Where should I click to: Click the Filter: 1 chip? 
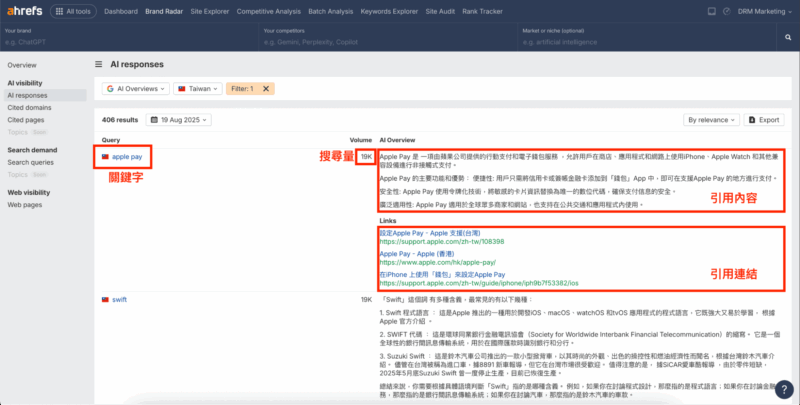point(242,89)
